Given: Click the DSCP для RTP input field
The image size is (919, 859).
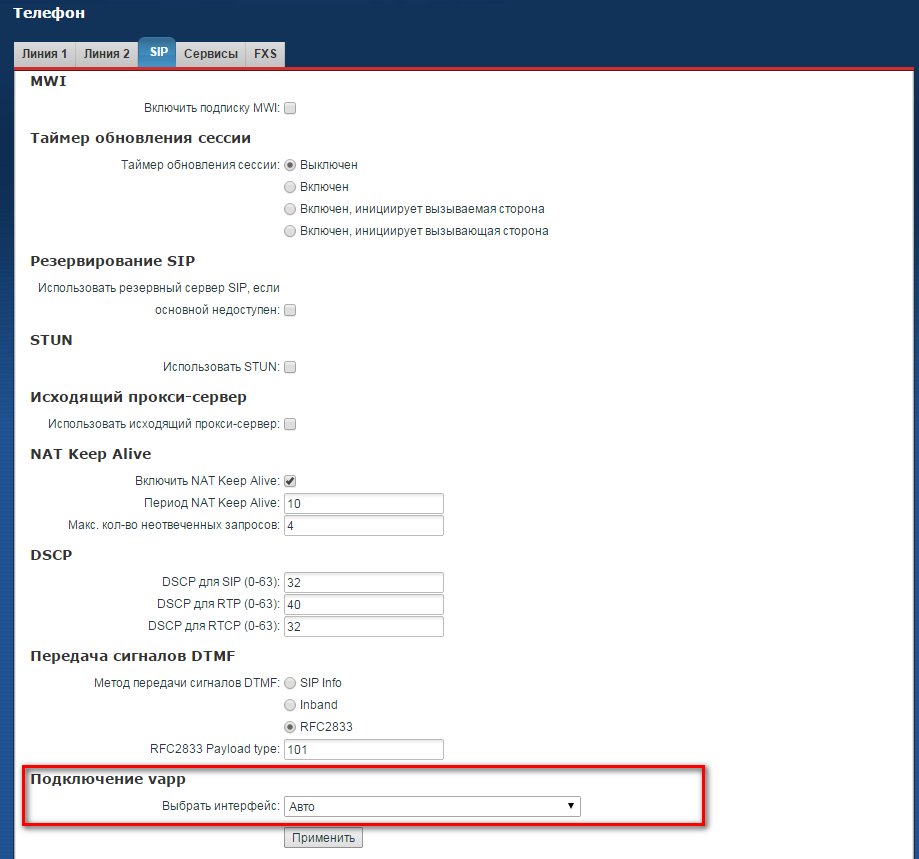Looking at the screenshot, I should [364, 605].
